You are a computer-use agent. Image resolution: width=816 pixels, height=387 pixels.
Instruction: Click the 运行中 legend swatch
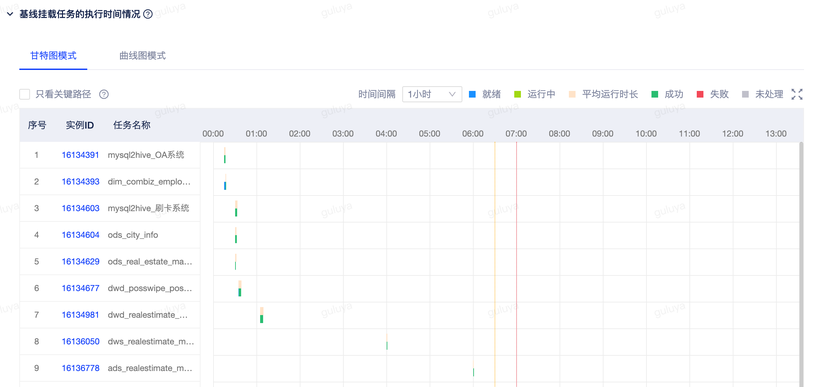tap(517, 94)
